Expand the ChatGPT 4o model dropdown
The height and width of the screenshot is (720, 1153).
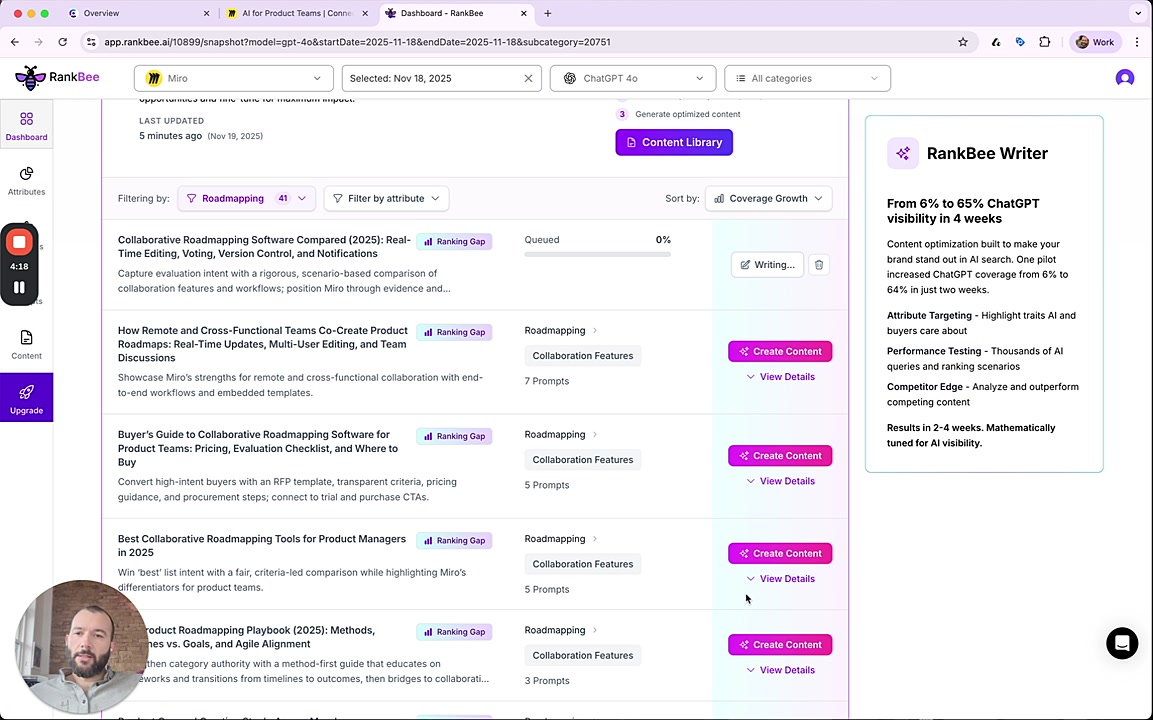633,78
